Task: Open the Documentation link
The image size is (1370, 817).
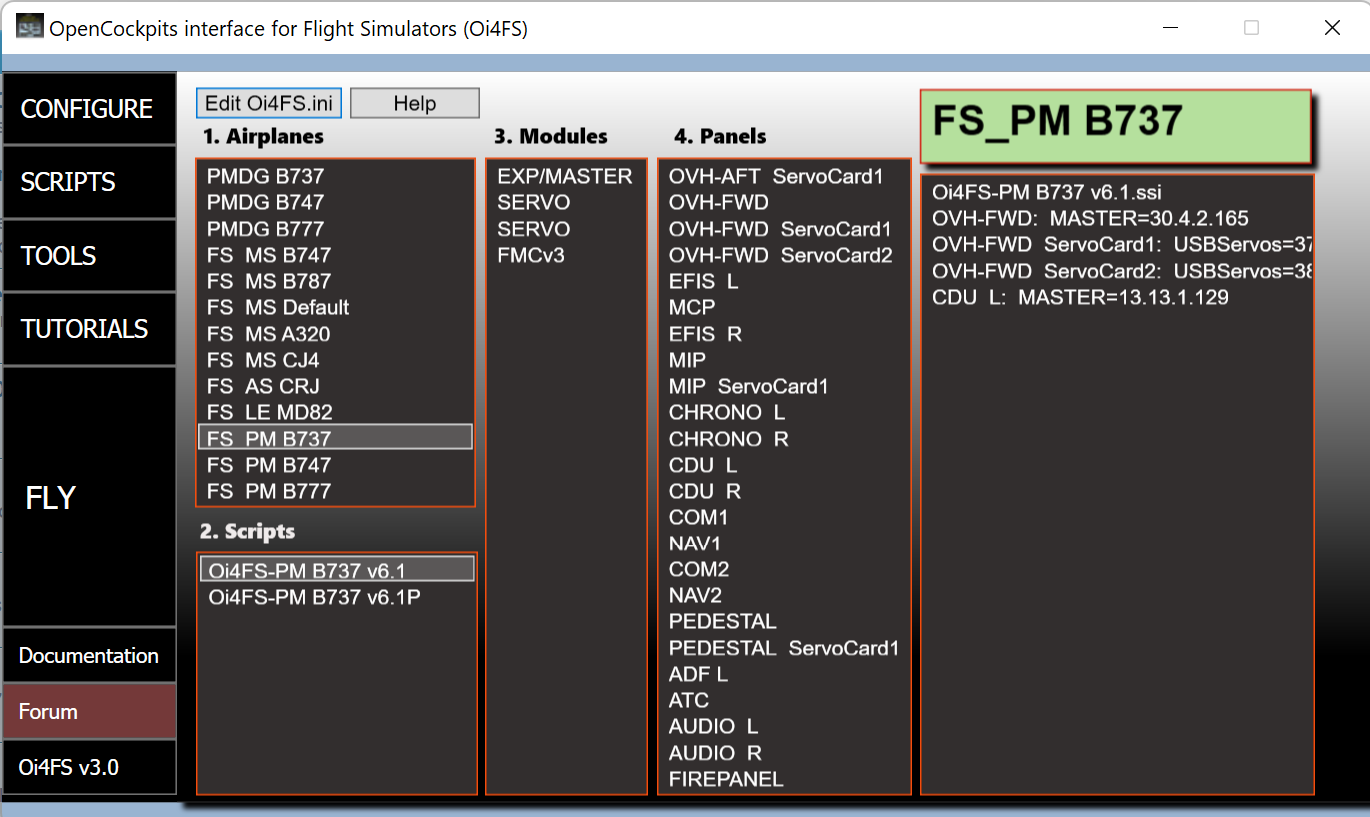Action: [x=89, y=656]
